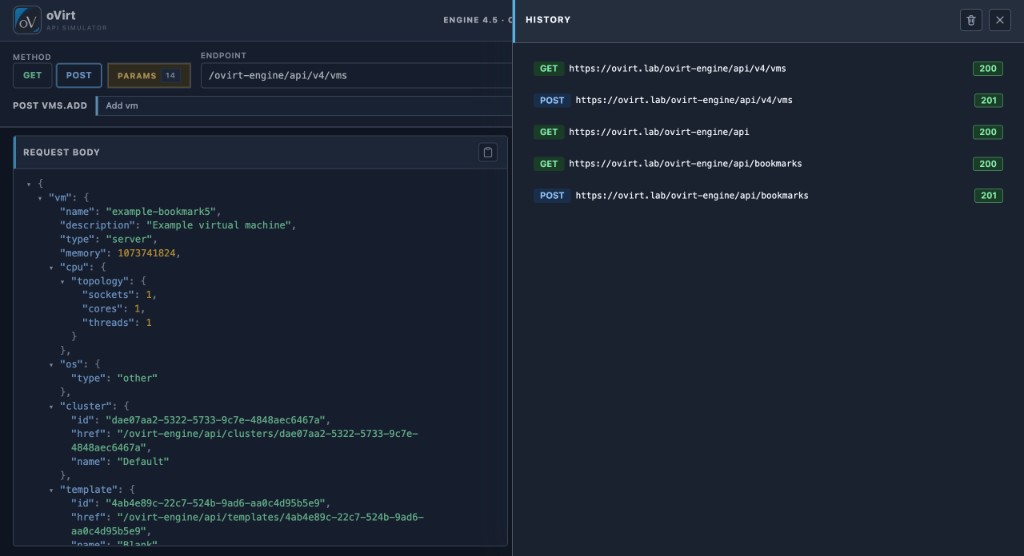Click the ENGINE 4.5 version label
This screenshot has height=556, width=1024.
coord(478,20)
